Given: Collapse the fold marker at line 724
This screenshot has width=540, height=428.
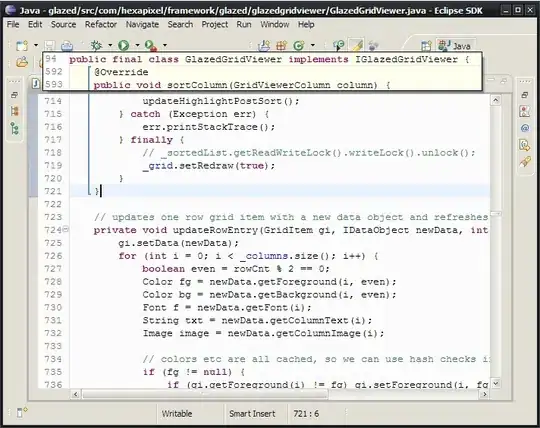Looking at the screenshot, I should tap(65, 229).
